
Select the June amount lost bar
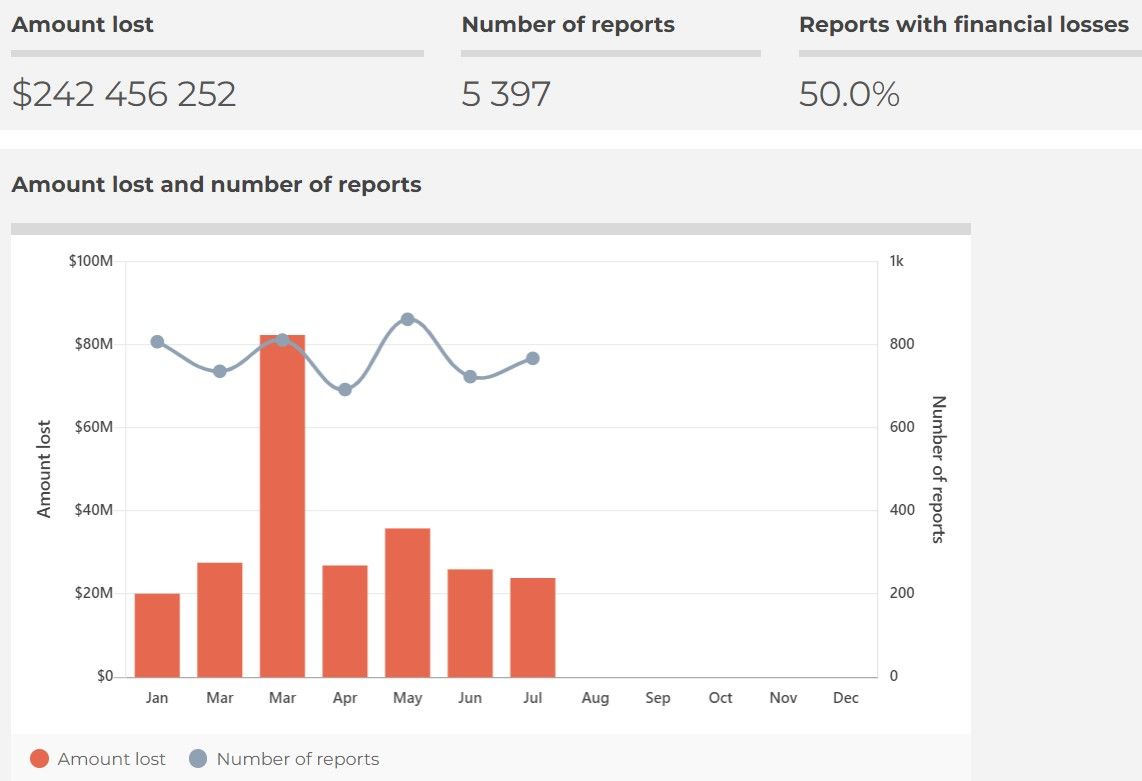pos(470,623)
